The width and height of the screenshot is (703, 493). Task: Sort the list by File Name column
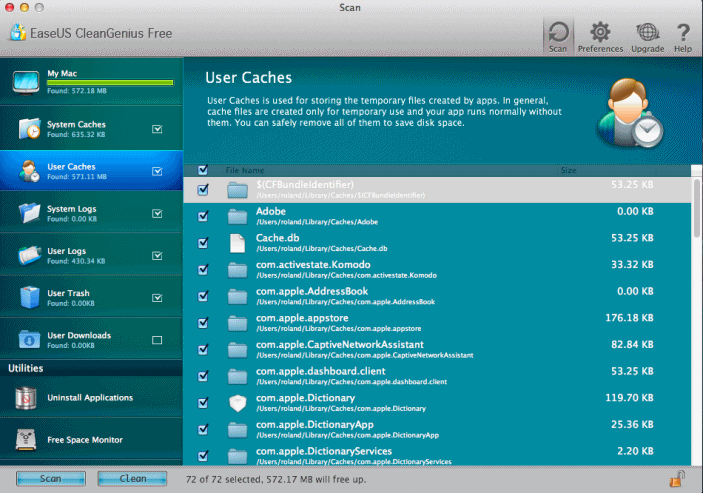245,170
